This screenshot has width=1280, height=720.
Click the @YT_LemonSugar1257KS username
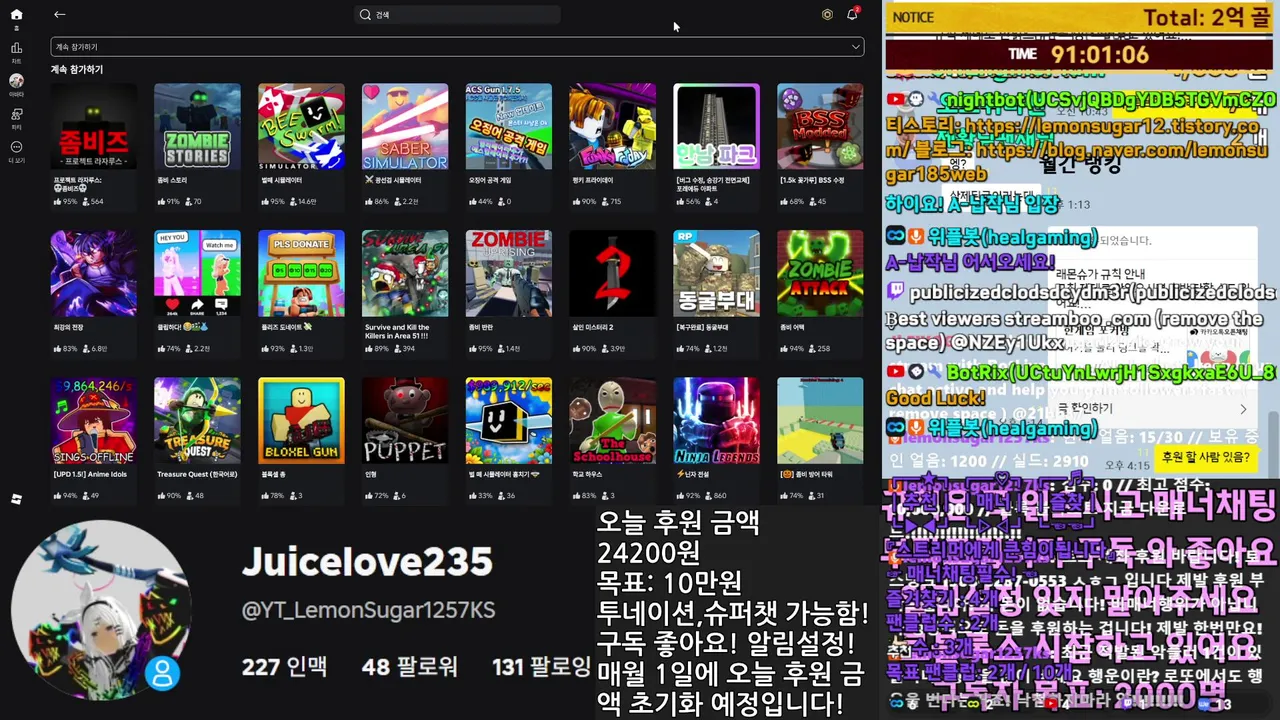(x=368, y=610)
